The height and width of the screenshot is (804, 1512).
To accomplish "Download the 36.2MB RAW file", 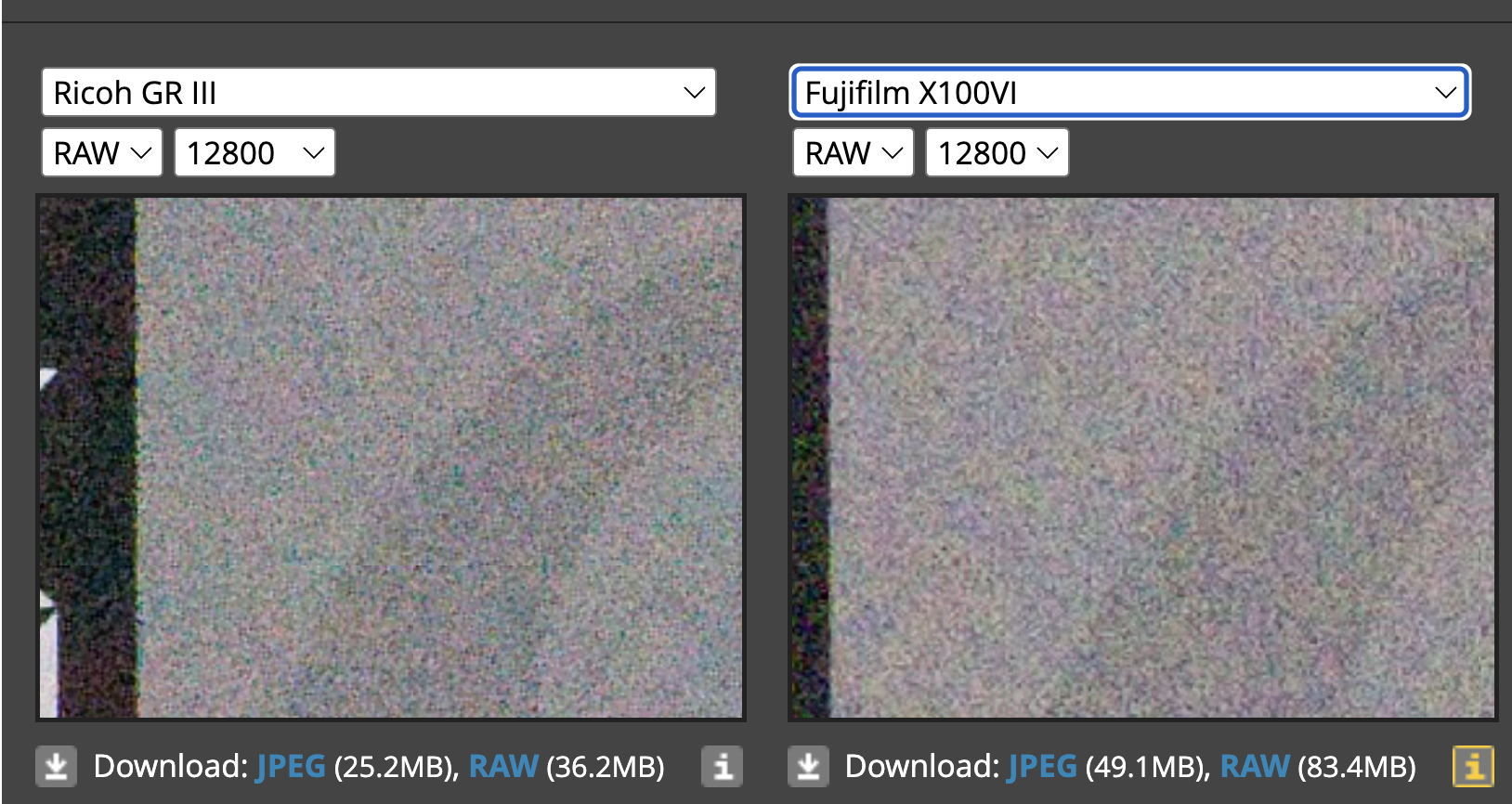I will coord(503,767).
